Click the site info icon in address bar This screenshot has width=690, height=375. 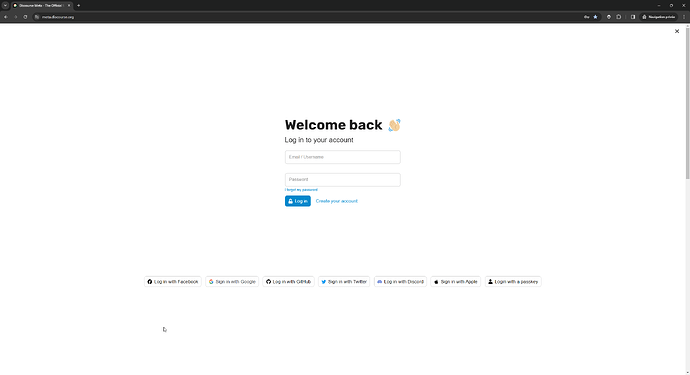pos(37,17)
